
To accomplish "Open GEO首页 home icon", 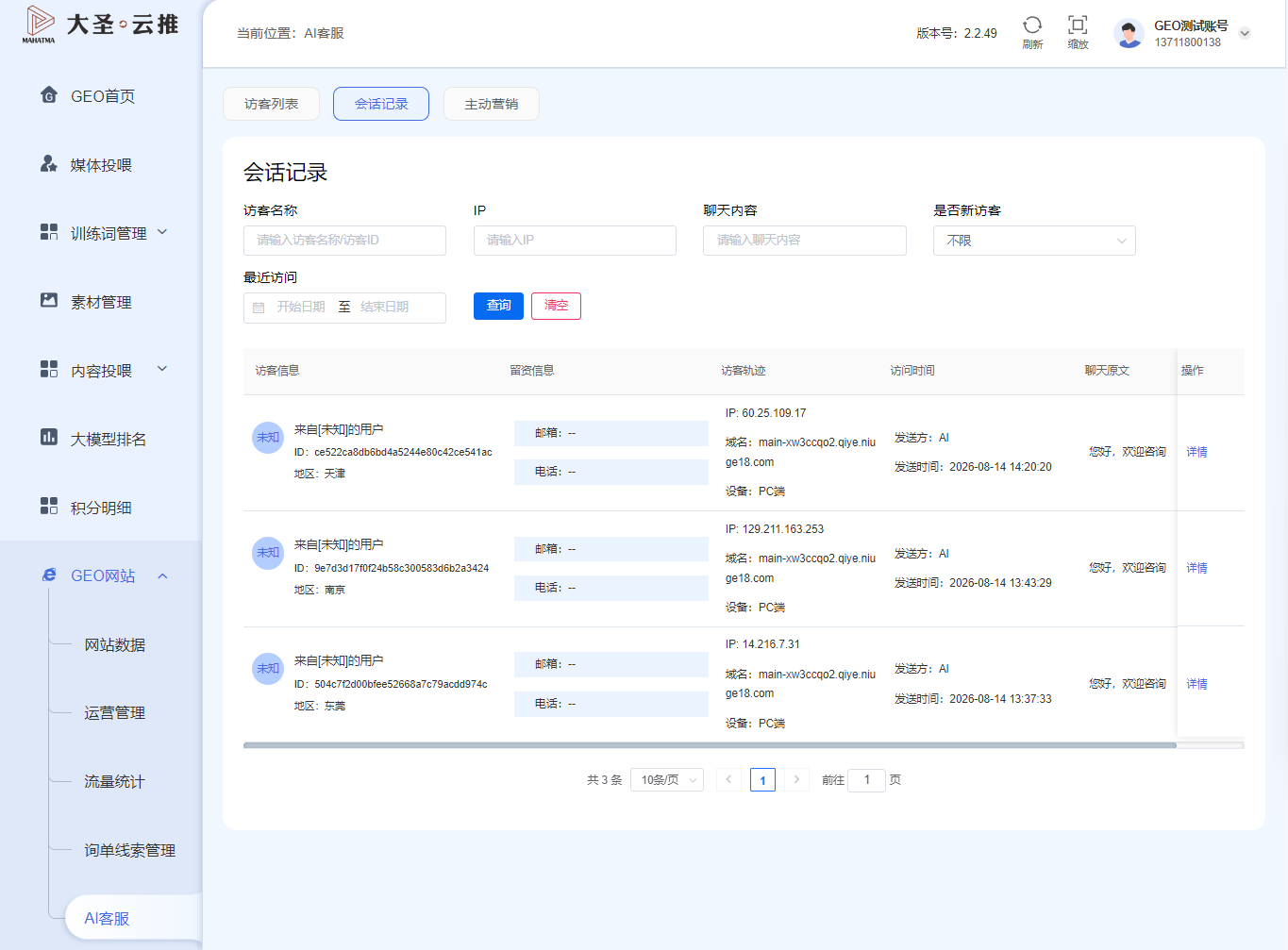I will (49, 95).
